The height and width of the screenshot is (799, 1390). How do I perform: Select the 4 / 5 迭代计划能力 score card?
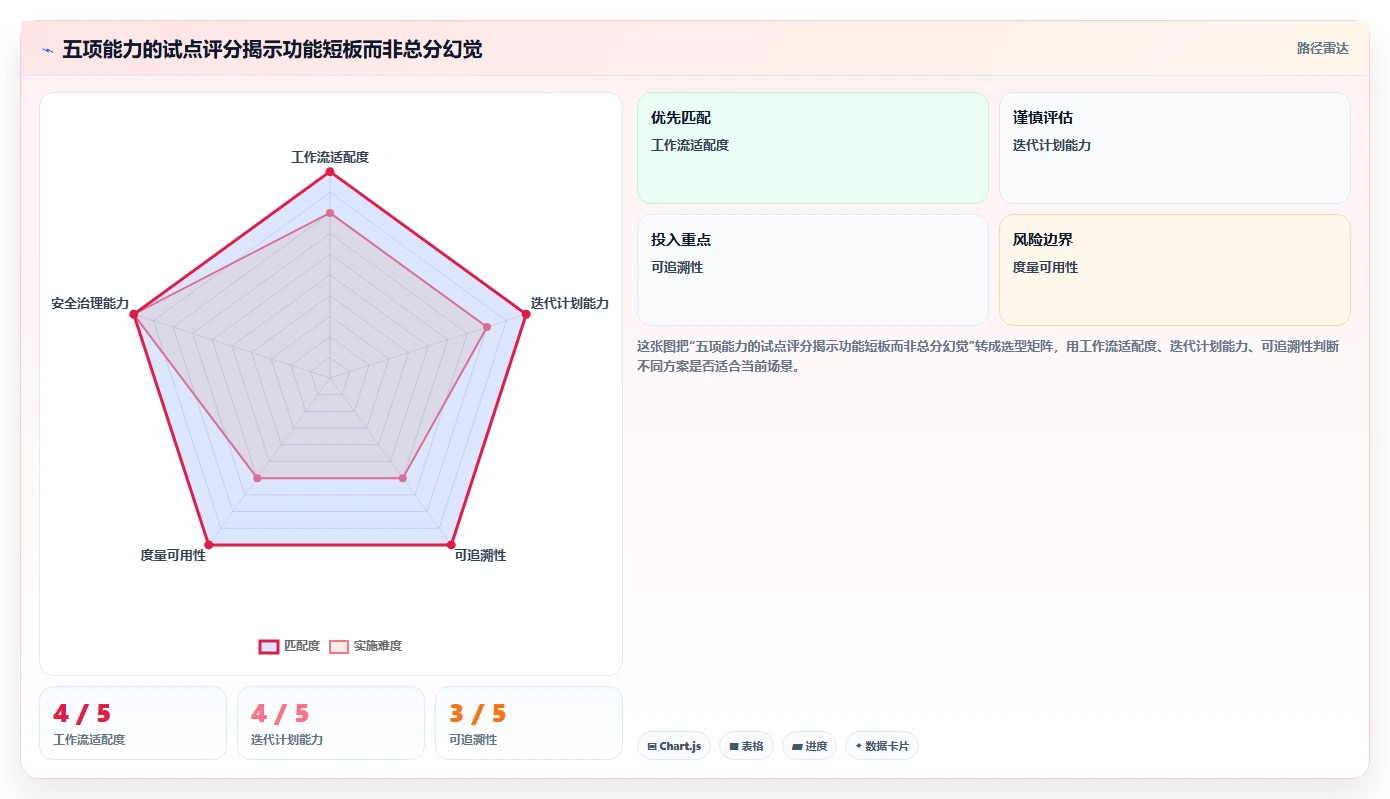pyautogui.click(x=331, y=723)
